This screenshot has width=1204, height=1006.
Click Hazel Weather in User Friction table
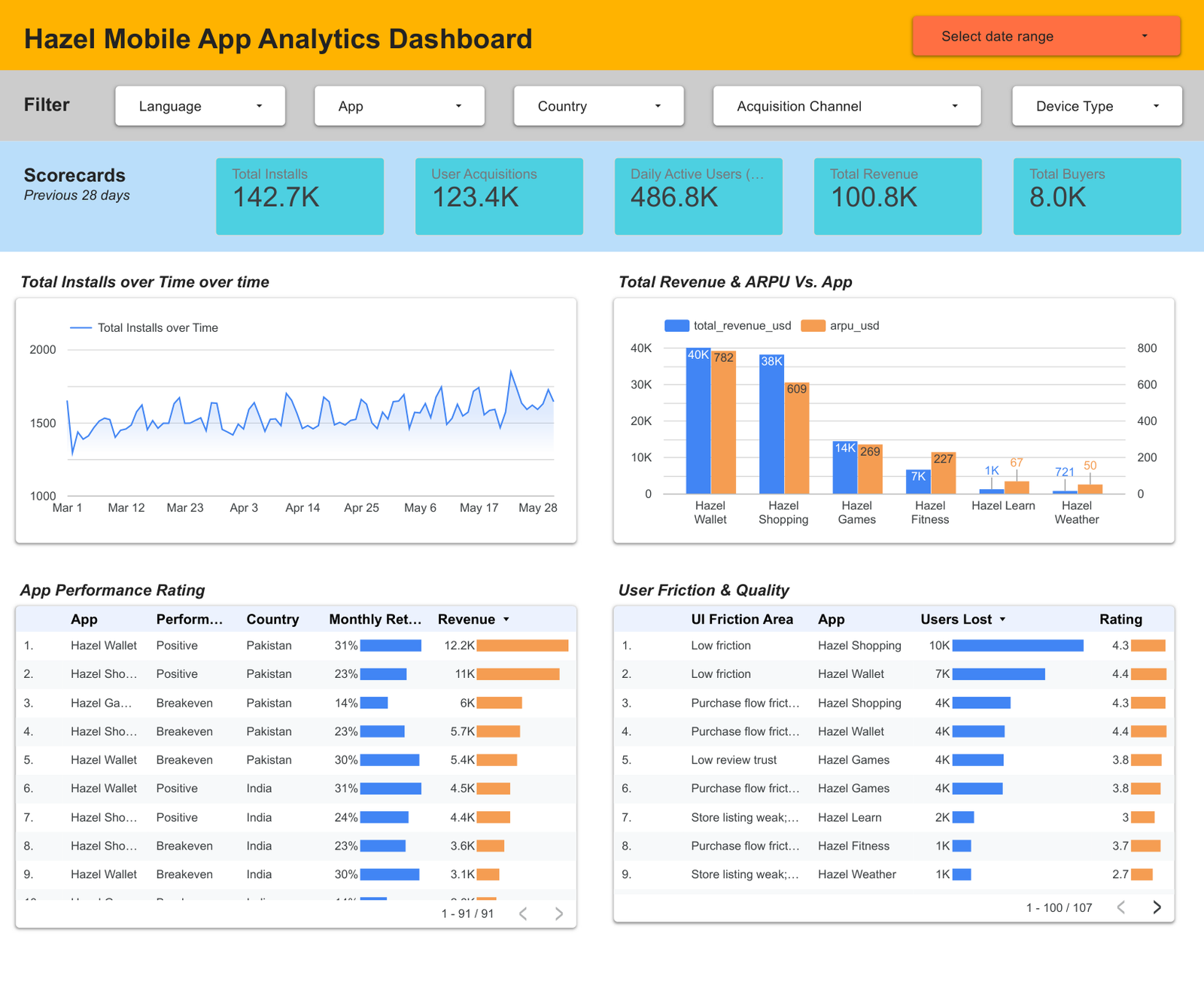(x=857, y=874)
